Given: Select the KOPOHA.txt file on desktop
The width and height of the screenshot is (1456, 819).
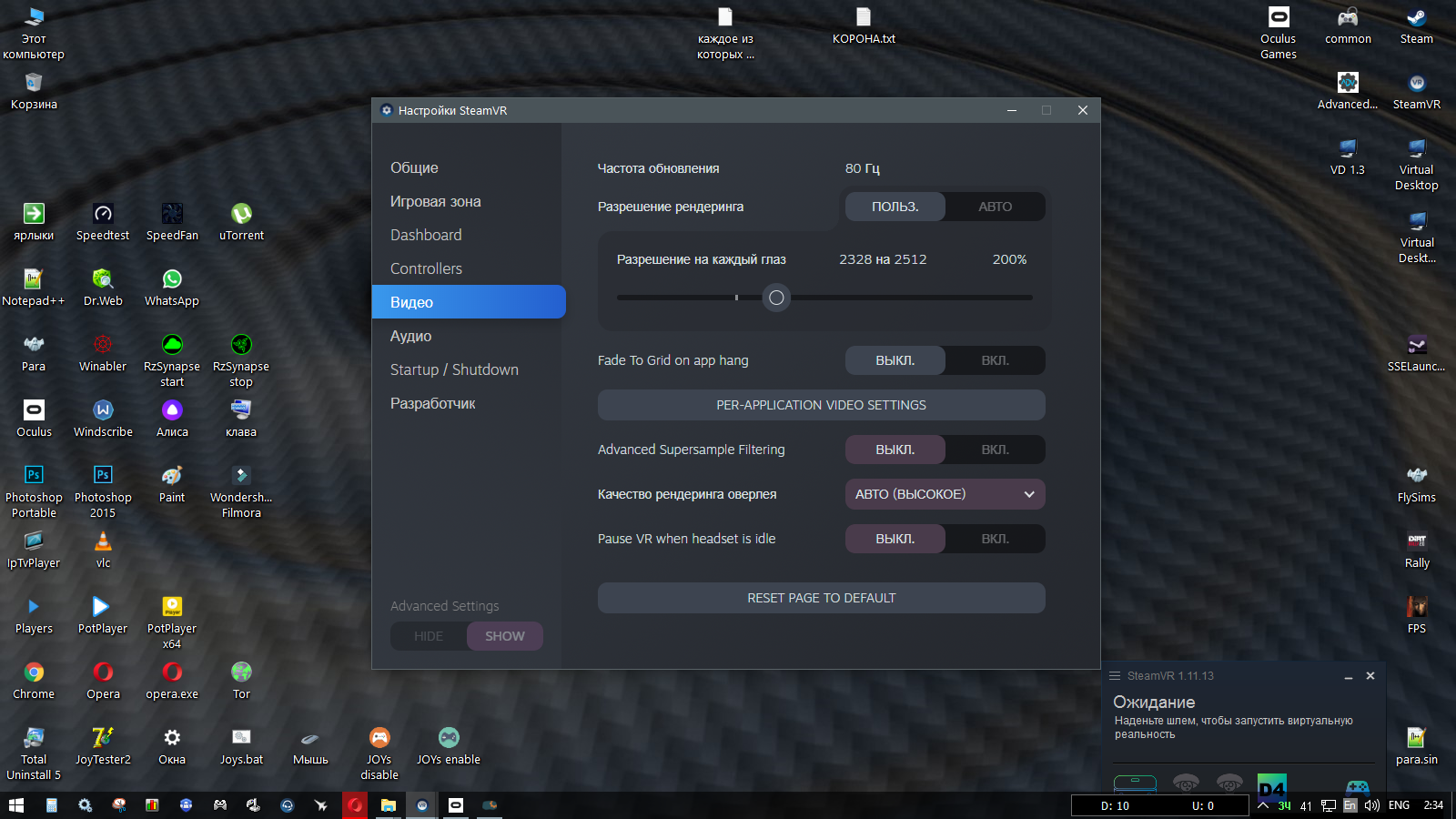Looking at the screenshot, I should [x=864, y=25].
